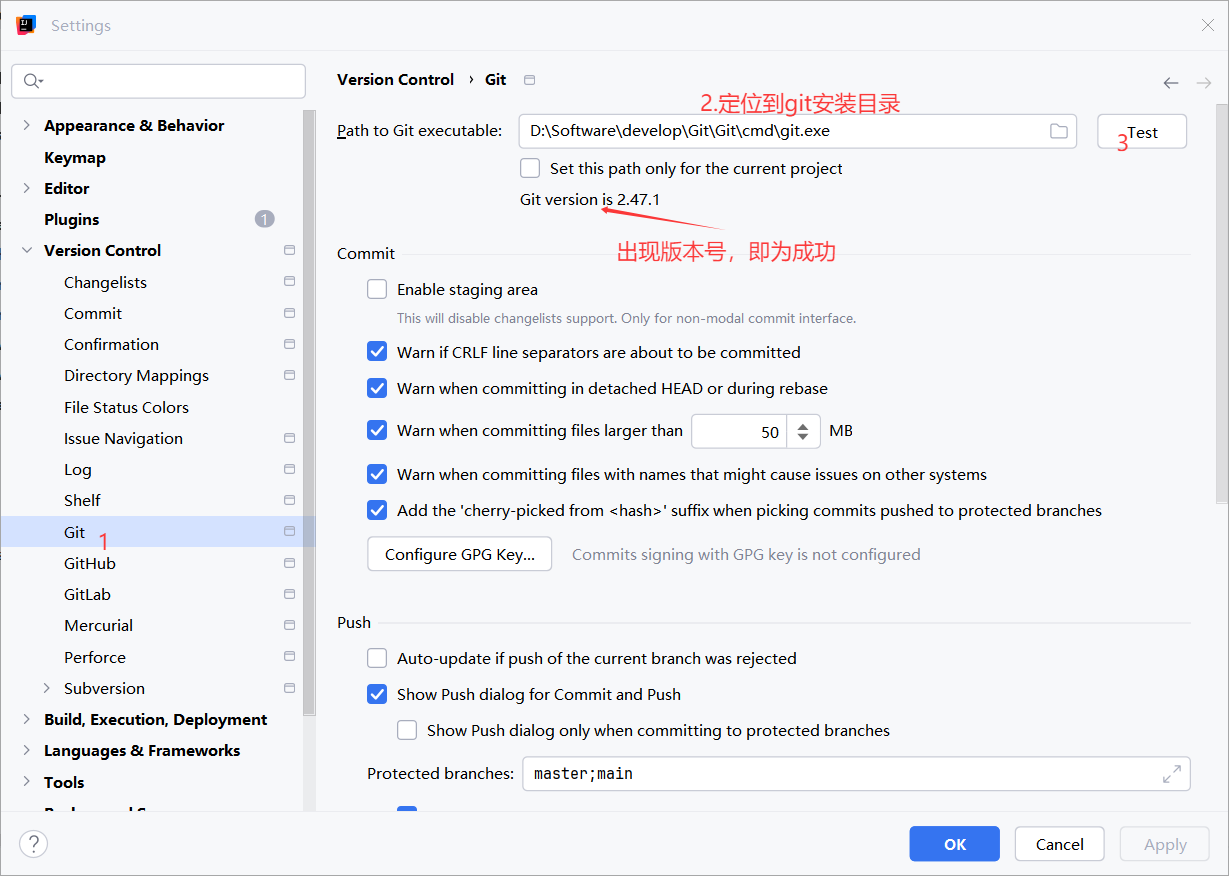This screenshot has width=1229, height=876.
Task: Click the help question mark icon
Action: point(33,844)
